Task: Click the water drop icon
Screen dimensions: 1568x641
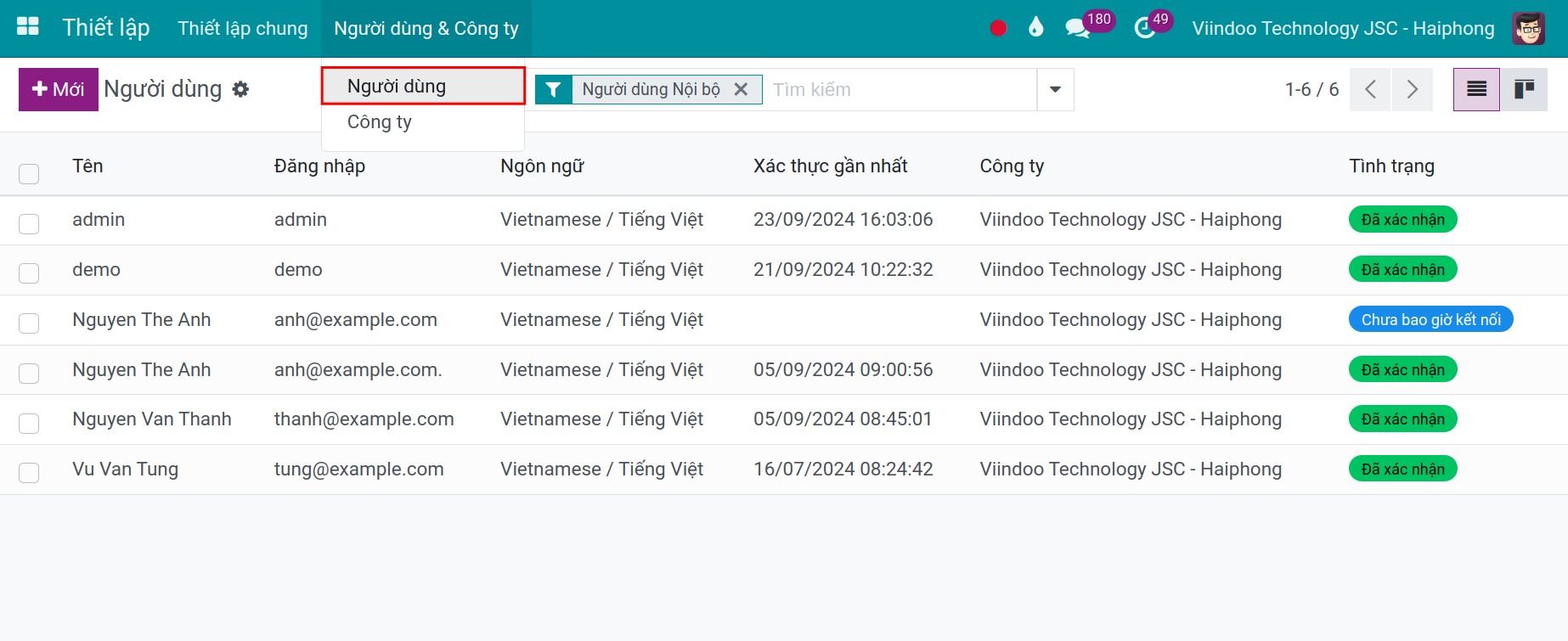Action: click(1035, 27)
